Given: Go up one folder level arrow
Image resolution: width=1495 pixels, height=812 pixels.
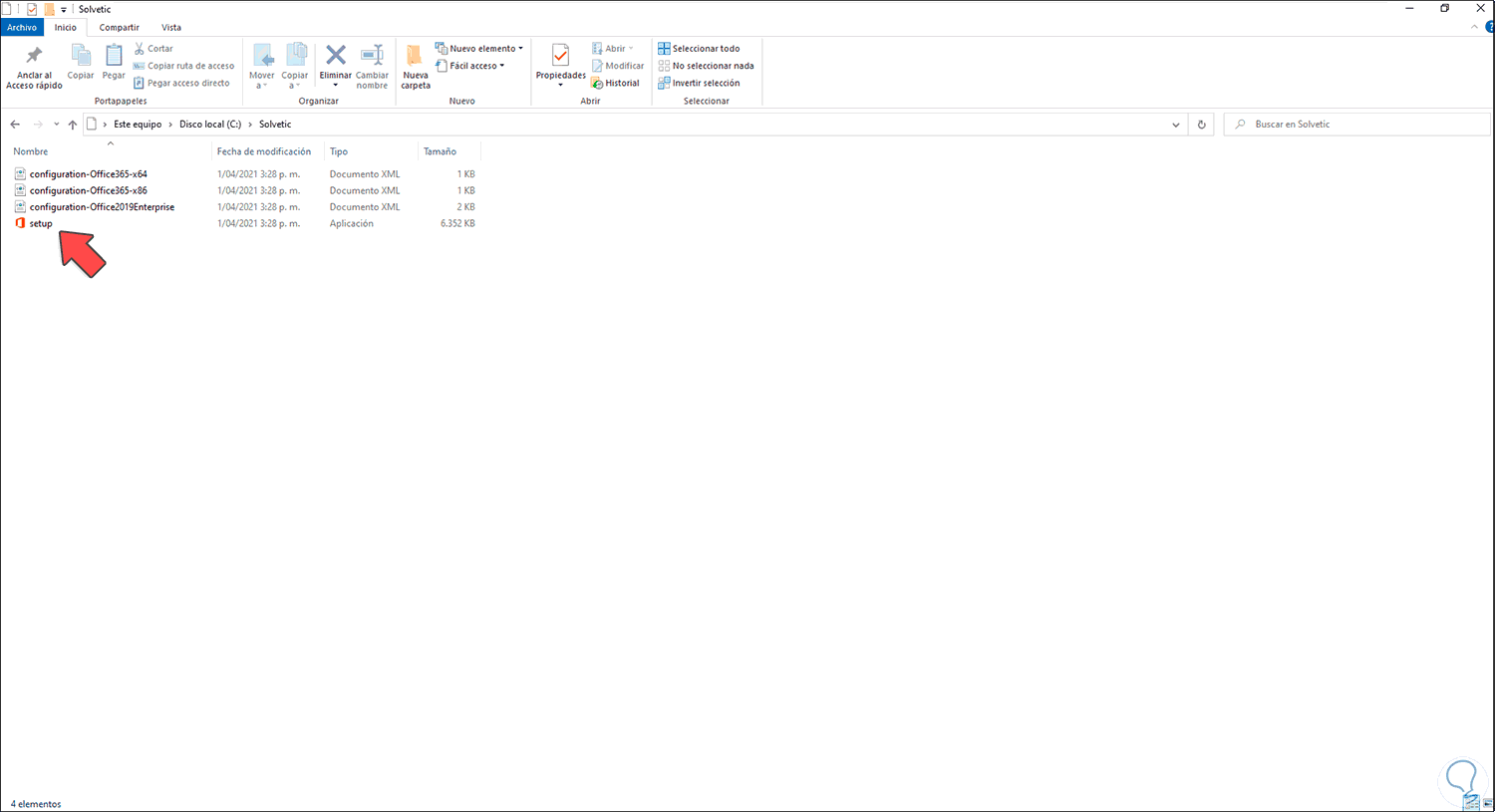Looking at the screenshot, I should coord(73,125).
